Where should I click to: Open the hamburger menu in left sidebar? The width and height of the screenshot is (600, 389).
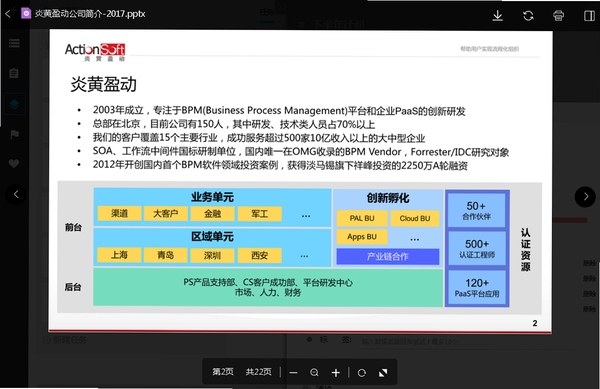[x=14, y=43]
